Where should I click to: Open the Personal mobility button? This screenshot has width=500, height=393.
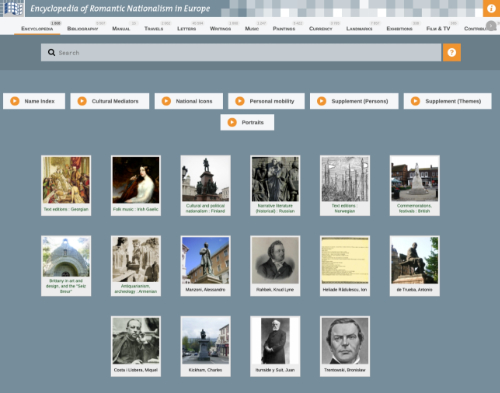(266, 101)
